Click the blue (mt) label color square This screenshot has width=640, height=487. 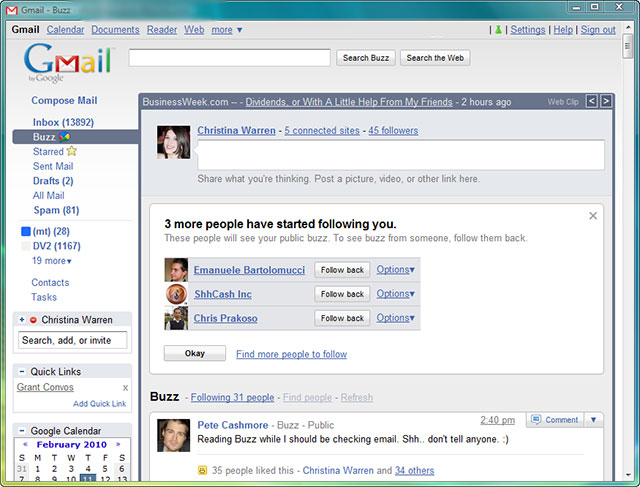(x=26, y=232)
